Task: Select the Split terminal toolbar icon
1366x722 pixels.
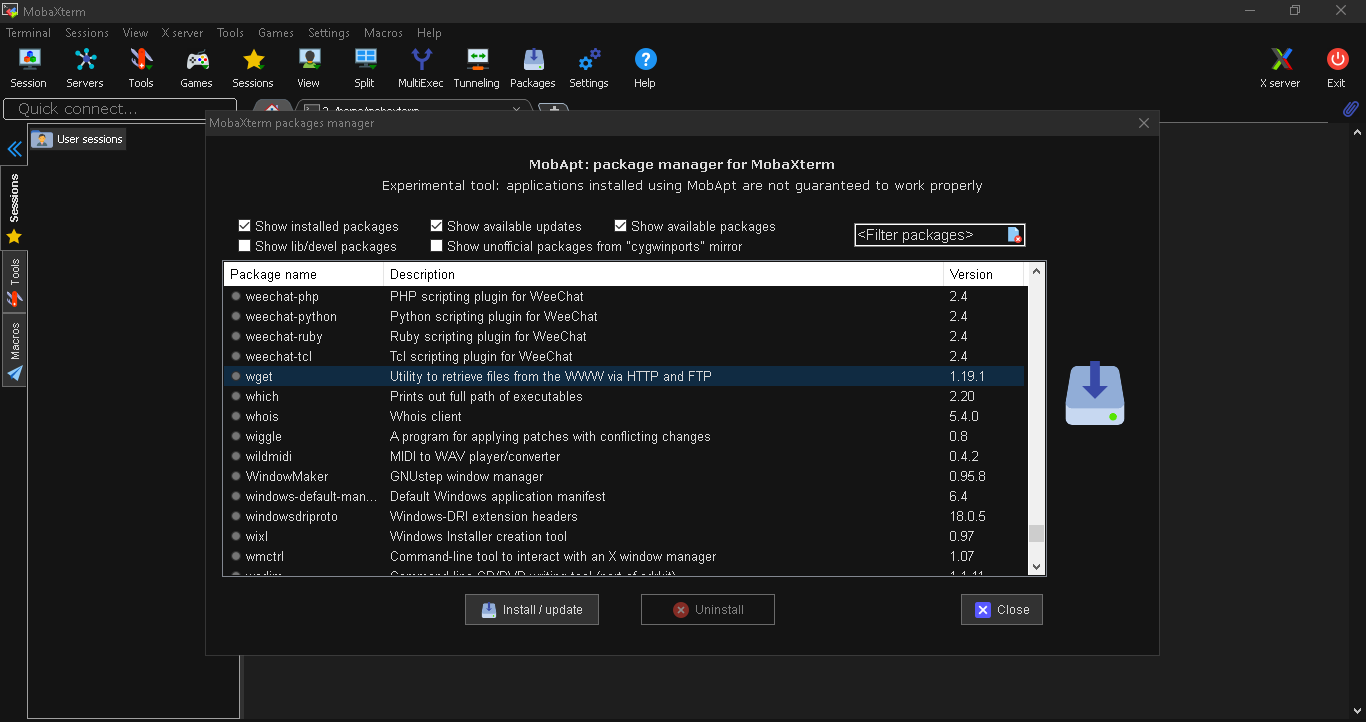Action: [x=365, y=68]
